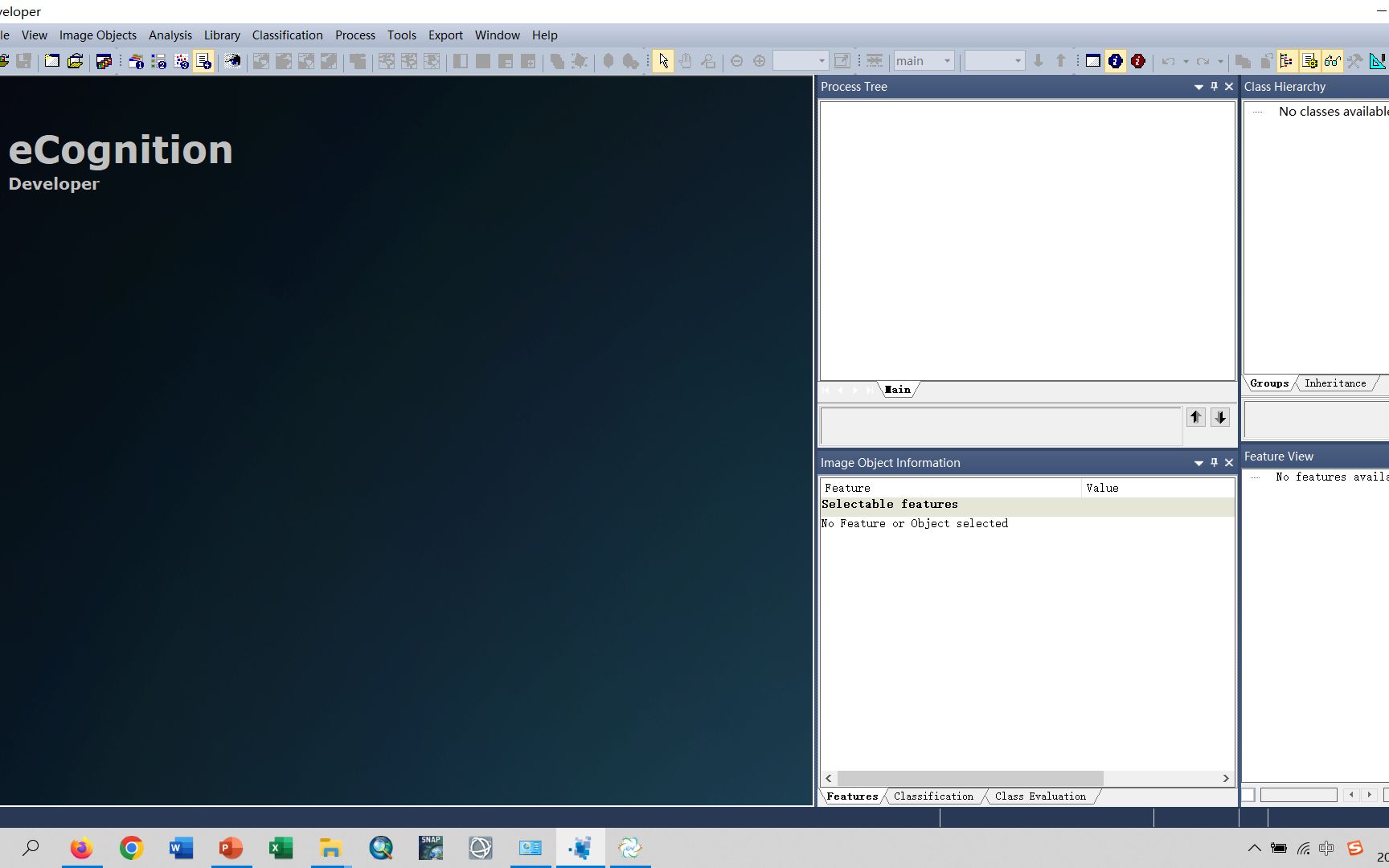Open the Window menu
The image size is (1389, 868).
(498, 35)
